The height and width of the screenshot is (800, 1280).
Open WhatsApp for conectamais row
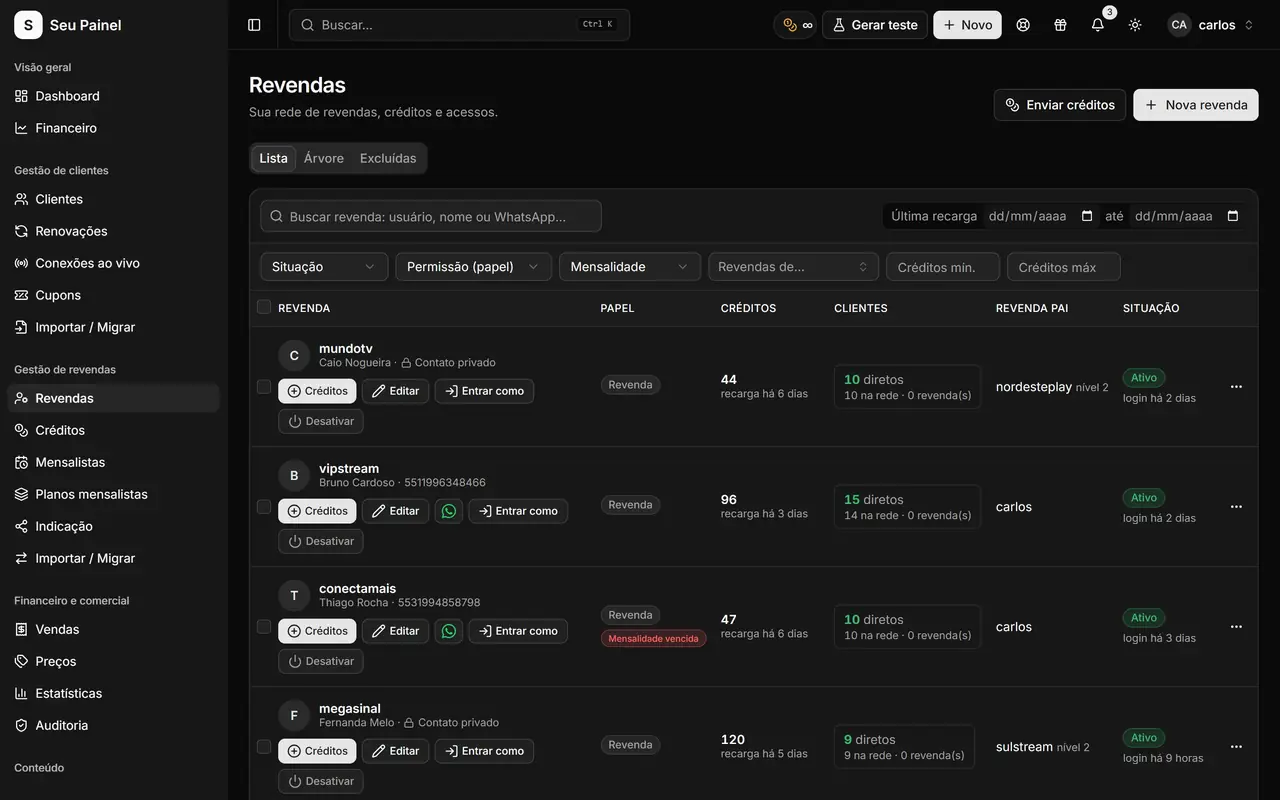449,631
